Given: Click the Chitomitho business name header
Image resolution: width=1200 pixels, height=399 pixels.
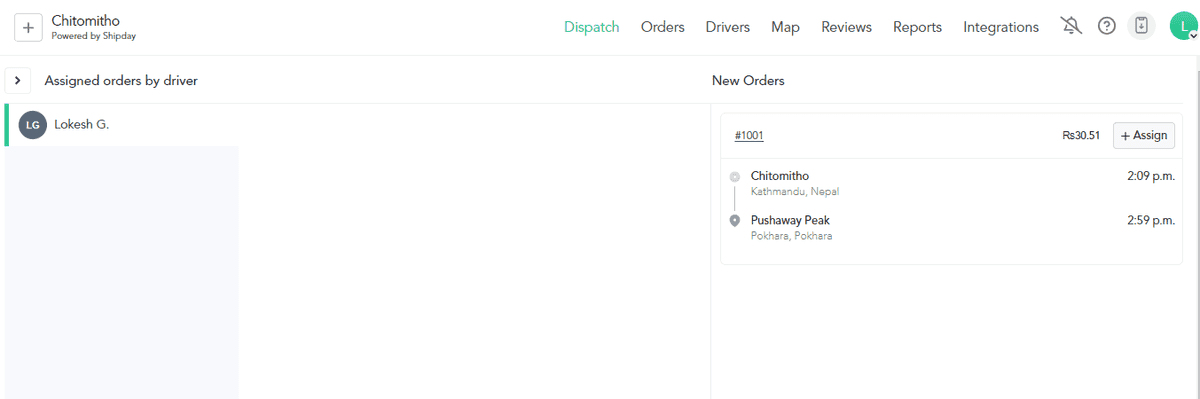Looking at the screenshot, I should pos(86,20).
